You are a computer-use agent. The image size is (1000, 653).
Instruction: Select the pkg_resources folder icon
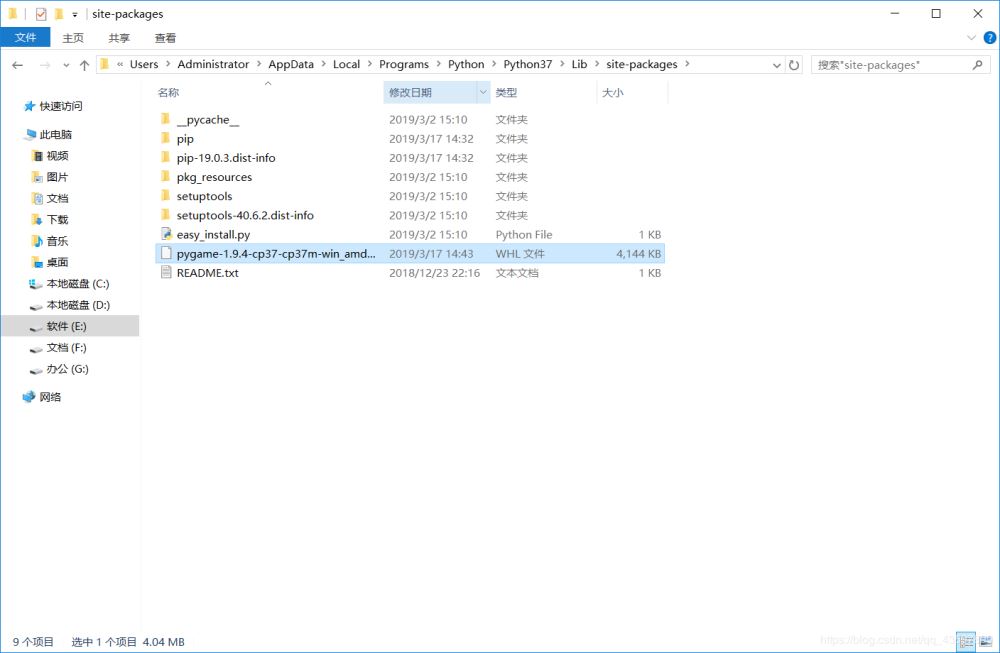[x=166, y=177]
